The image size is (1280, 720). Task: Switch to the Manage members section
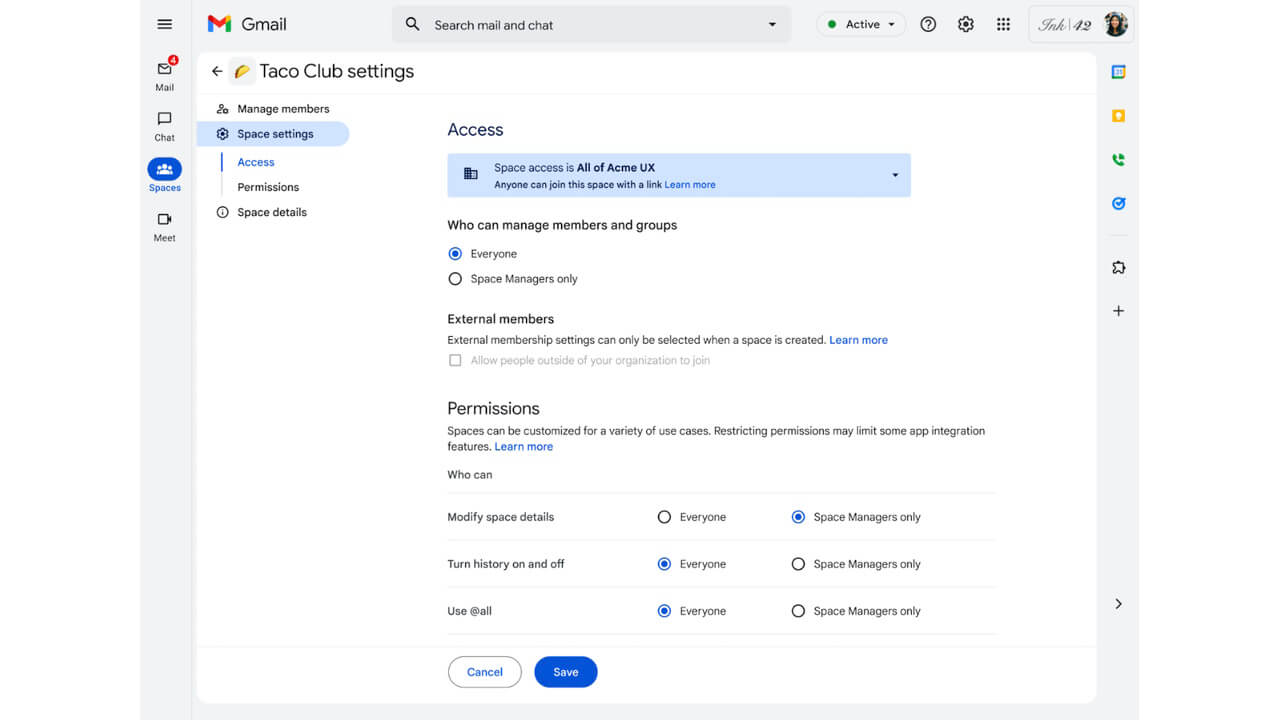pos(283,108)
